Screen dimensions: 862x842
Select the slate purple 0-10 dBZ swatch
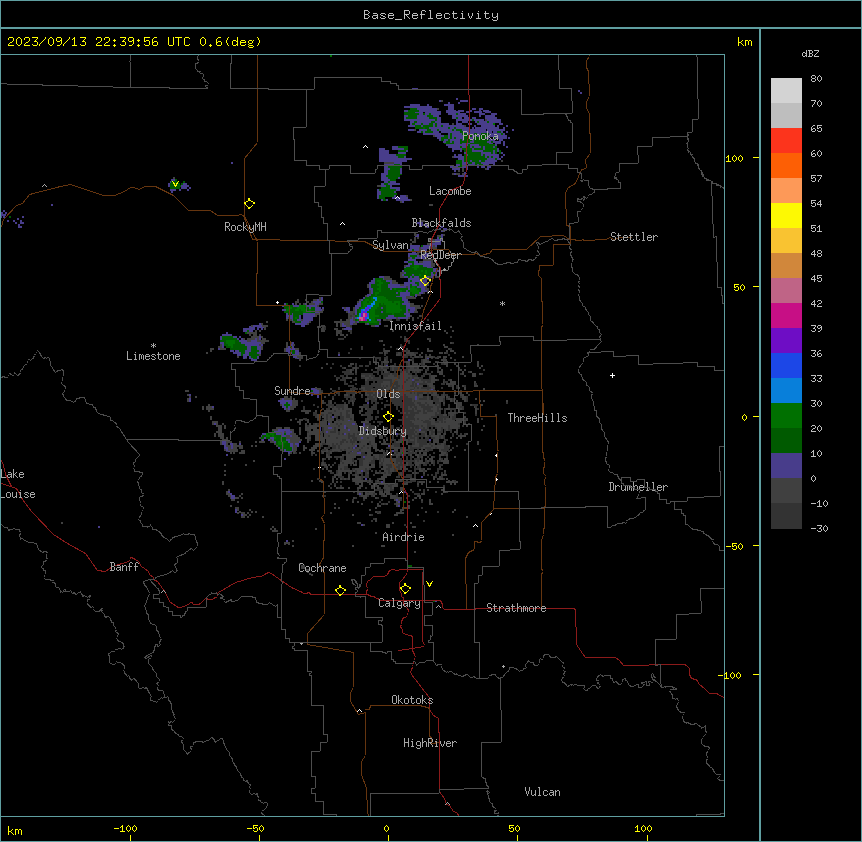point(786,466)
